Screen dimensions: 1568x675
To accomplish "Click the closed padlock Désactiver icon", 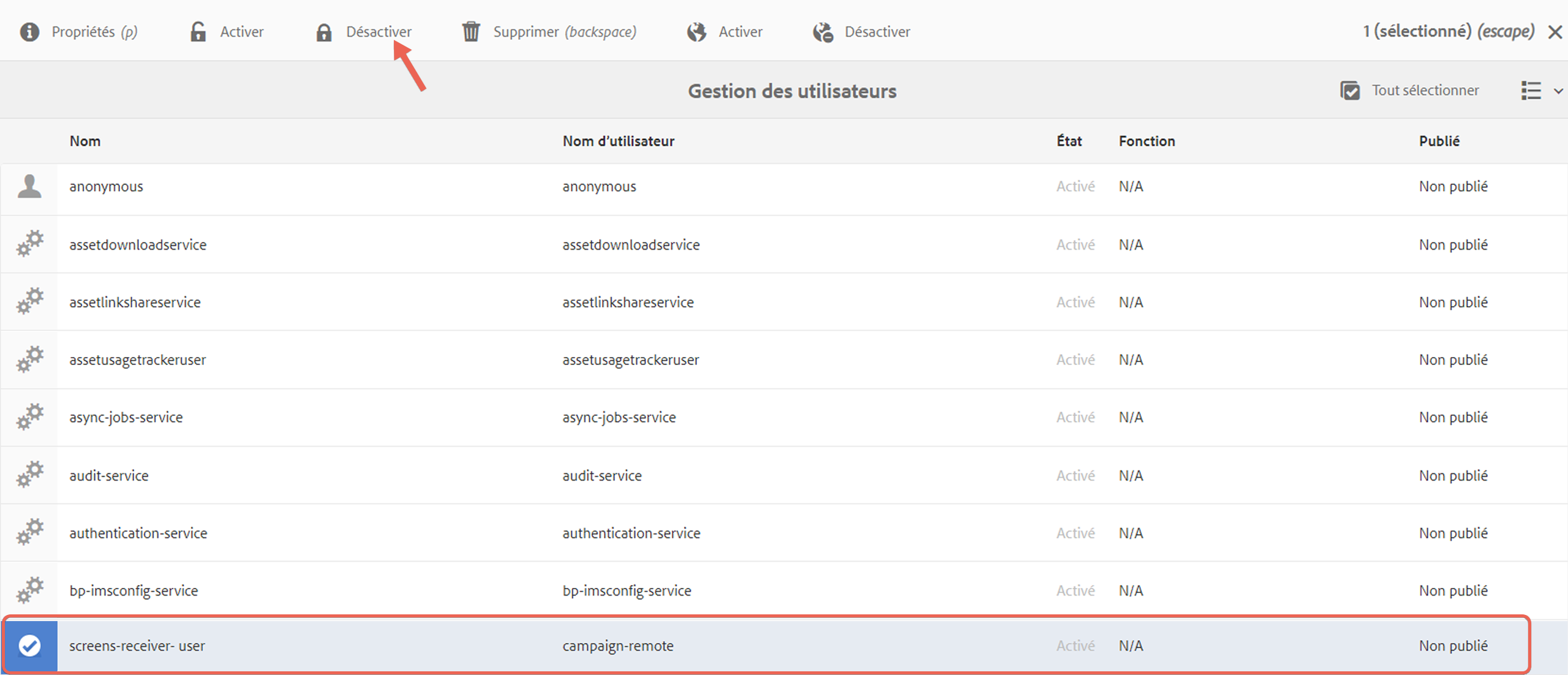I will pos(324,32).
